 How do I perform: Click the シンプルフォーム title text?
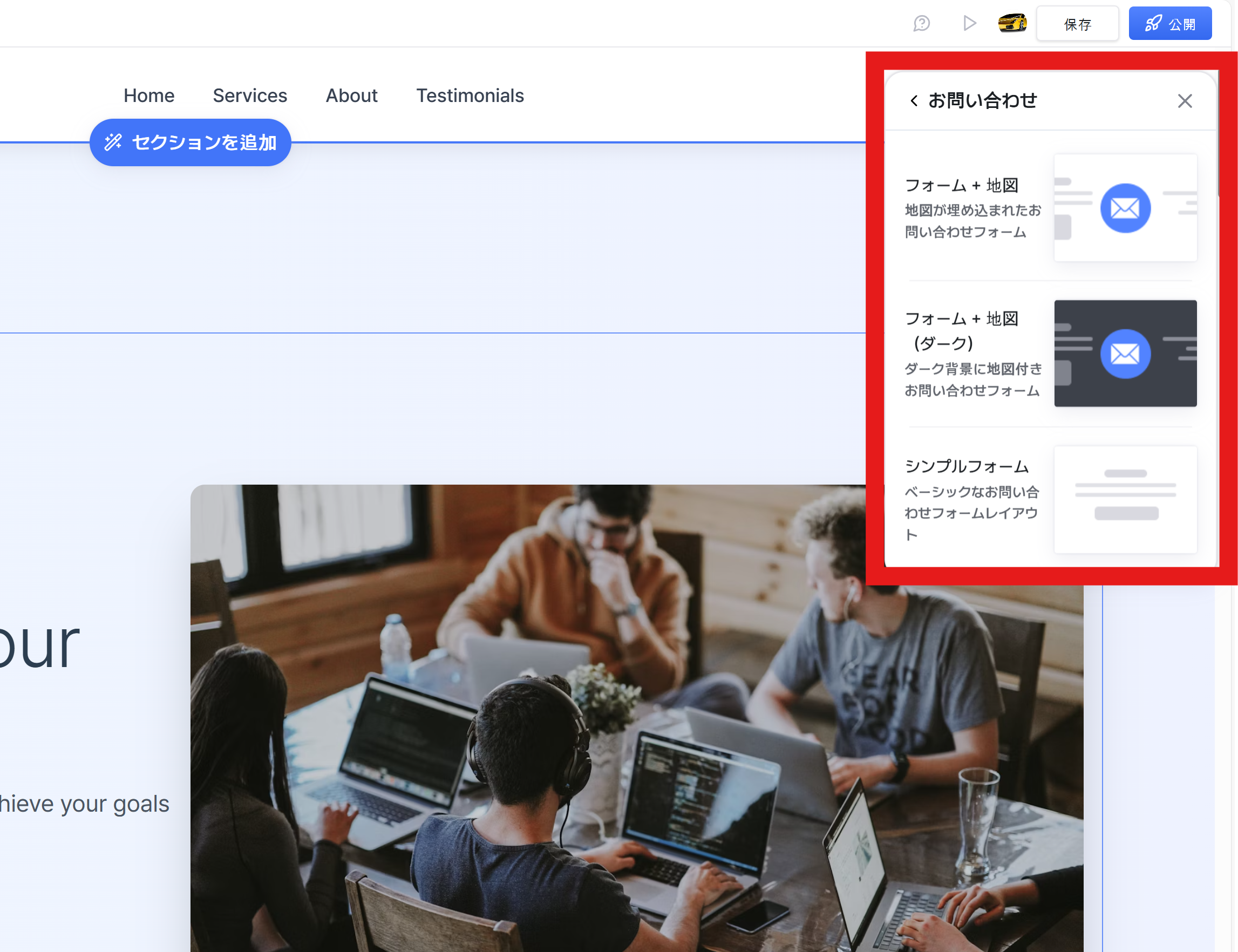pos(967,466)
